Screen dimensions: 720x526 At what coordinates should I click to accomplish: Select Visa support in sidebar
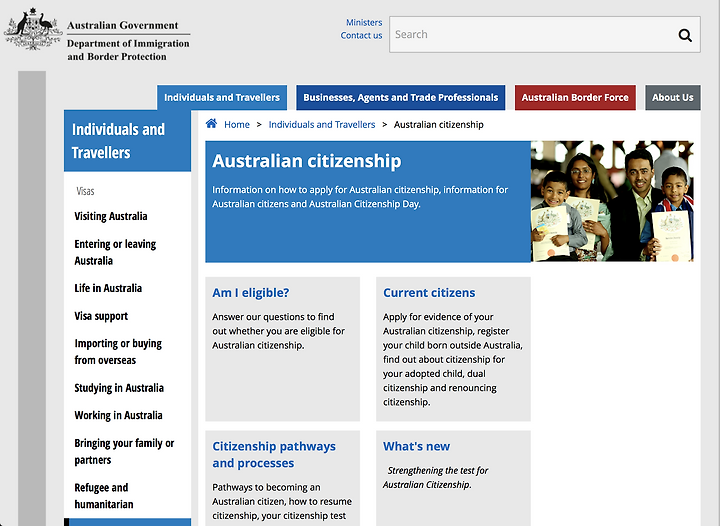[x=101, y=316]
